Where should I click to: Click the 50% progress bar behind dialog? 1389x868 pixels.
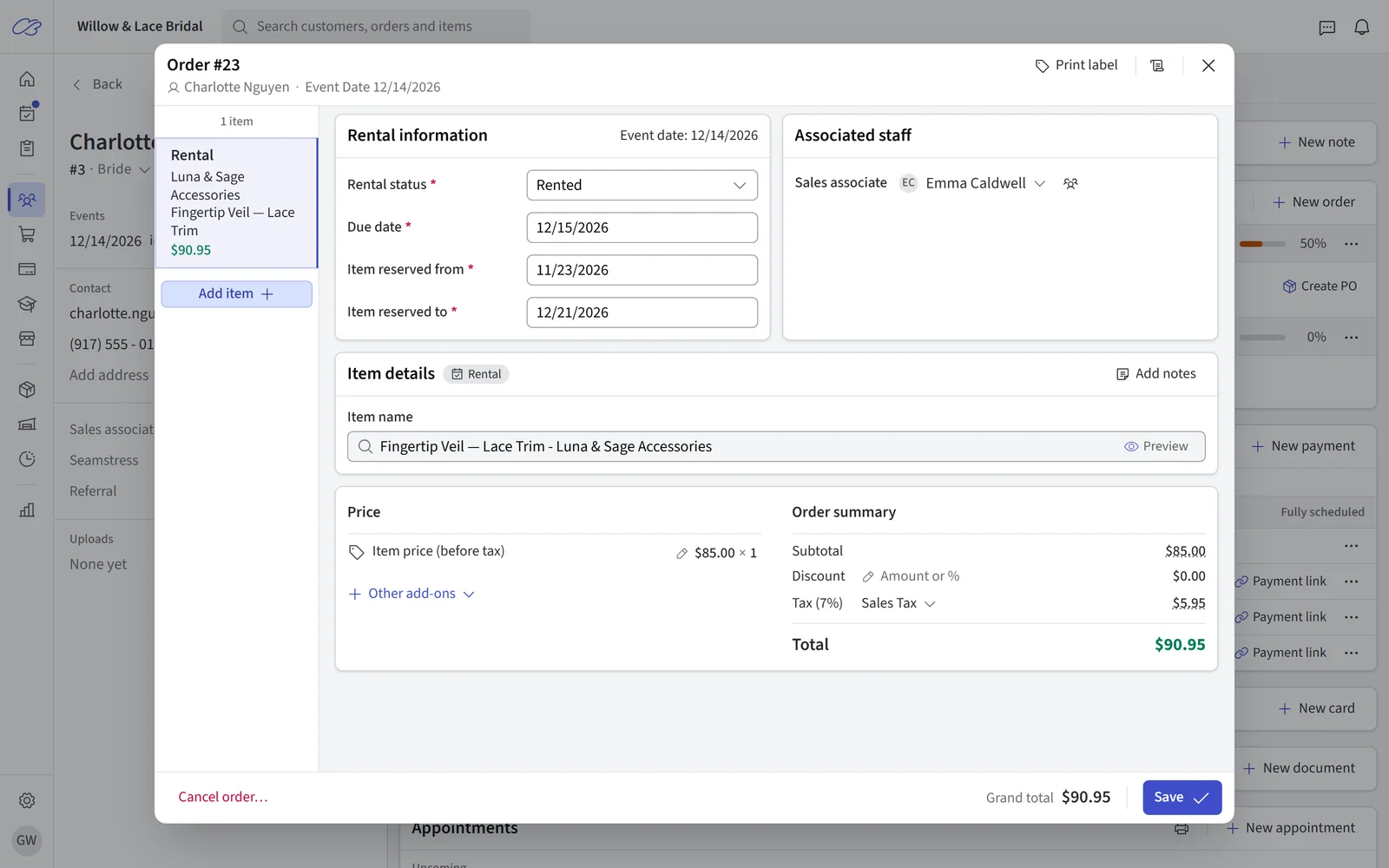1262,244
